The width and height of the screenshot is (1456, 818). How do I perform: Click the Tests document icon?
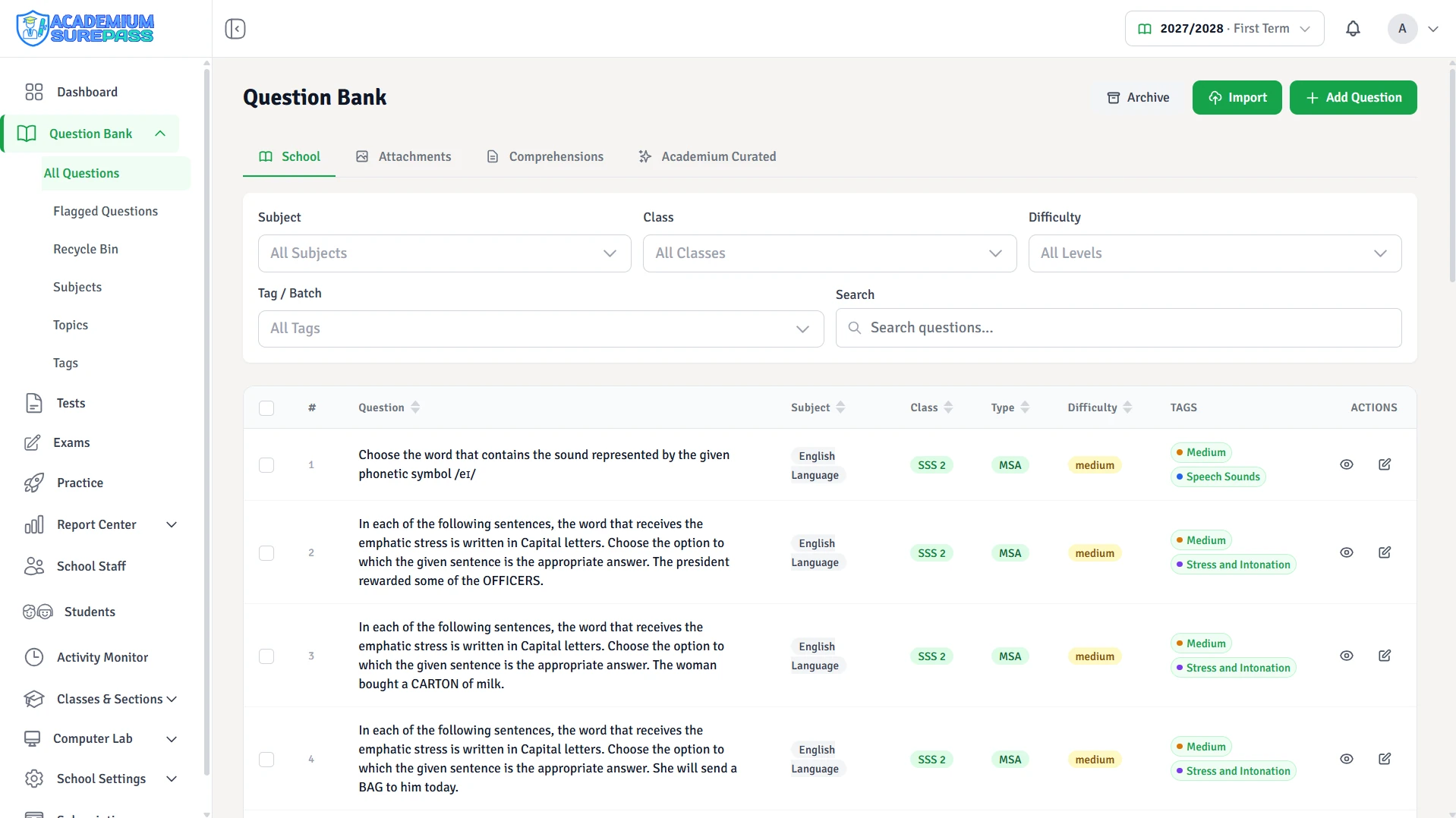pos(34,403)
